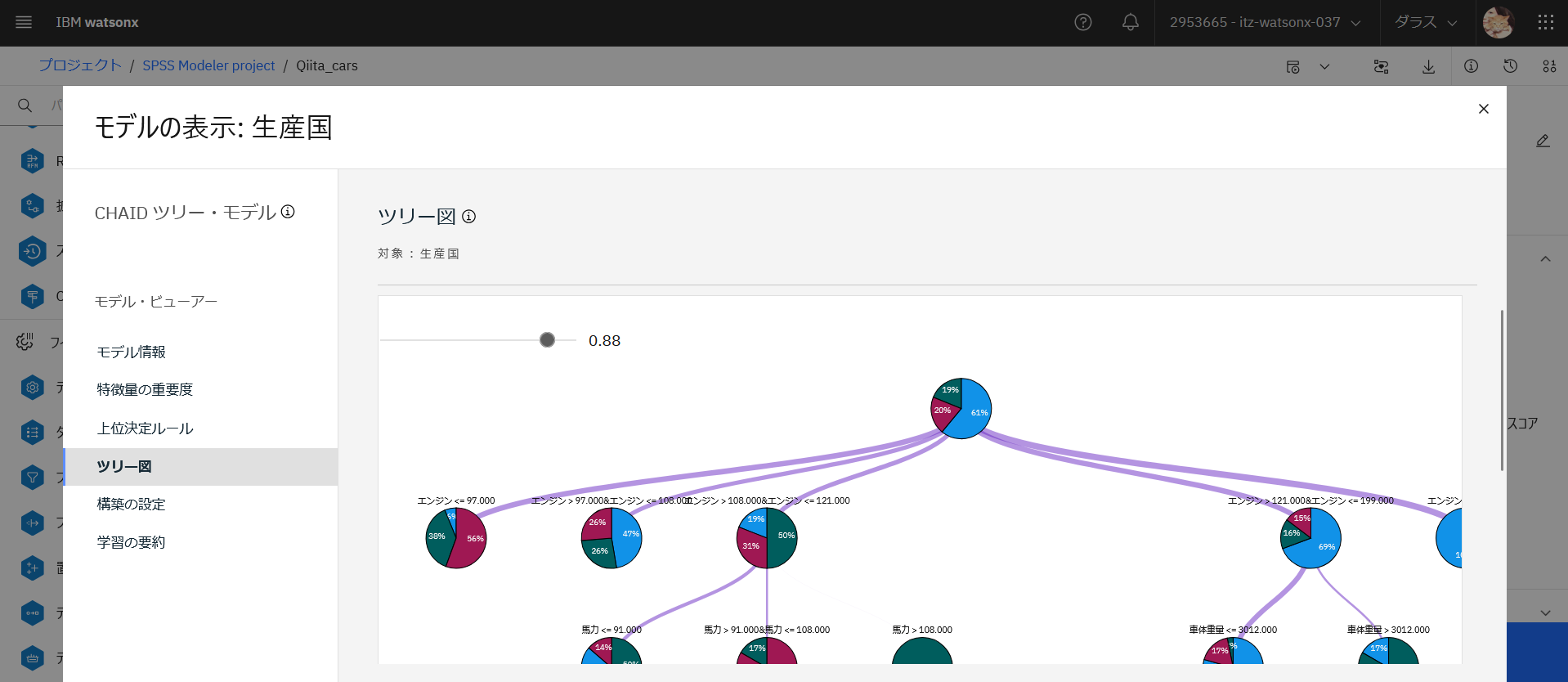Image resolution: width=1568 pixels, height=682 pixels.
Task: Click the プロジェクト breadcrumb link
Action: (80, 65)
